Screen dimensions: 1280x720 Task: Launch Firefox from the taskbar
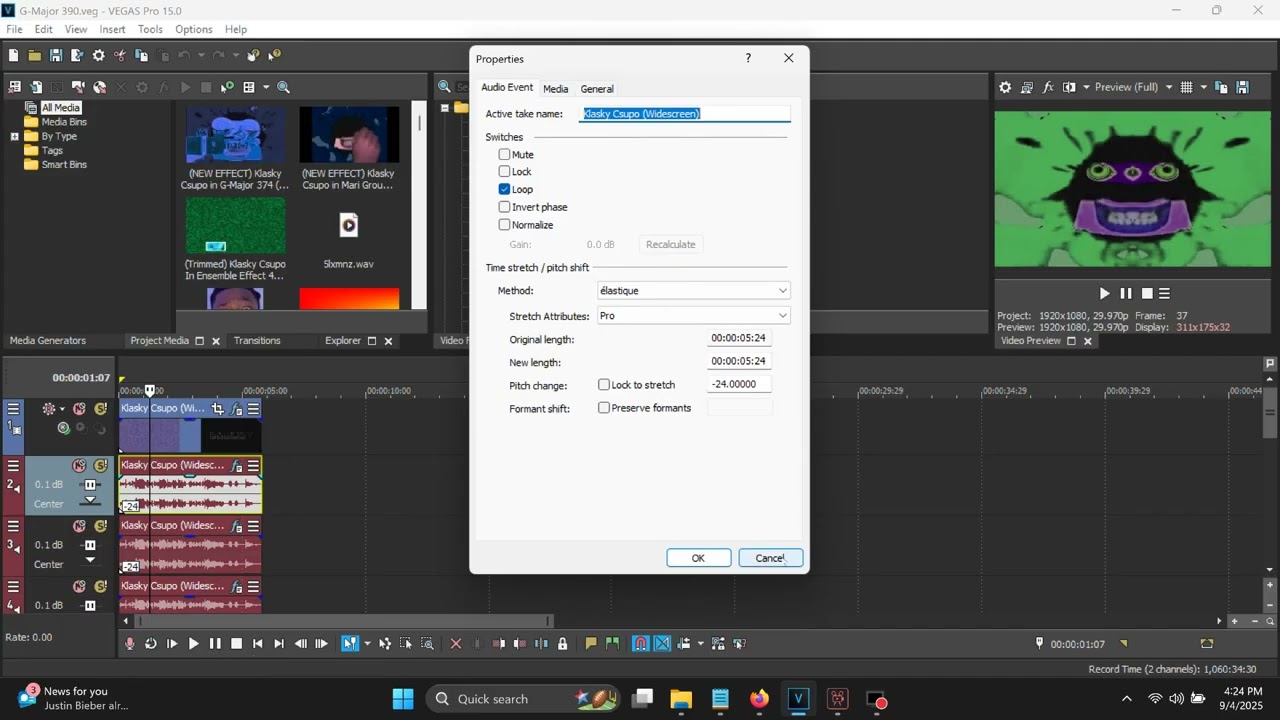tap(759, 699)
